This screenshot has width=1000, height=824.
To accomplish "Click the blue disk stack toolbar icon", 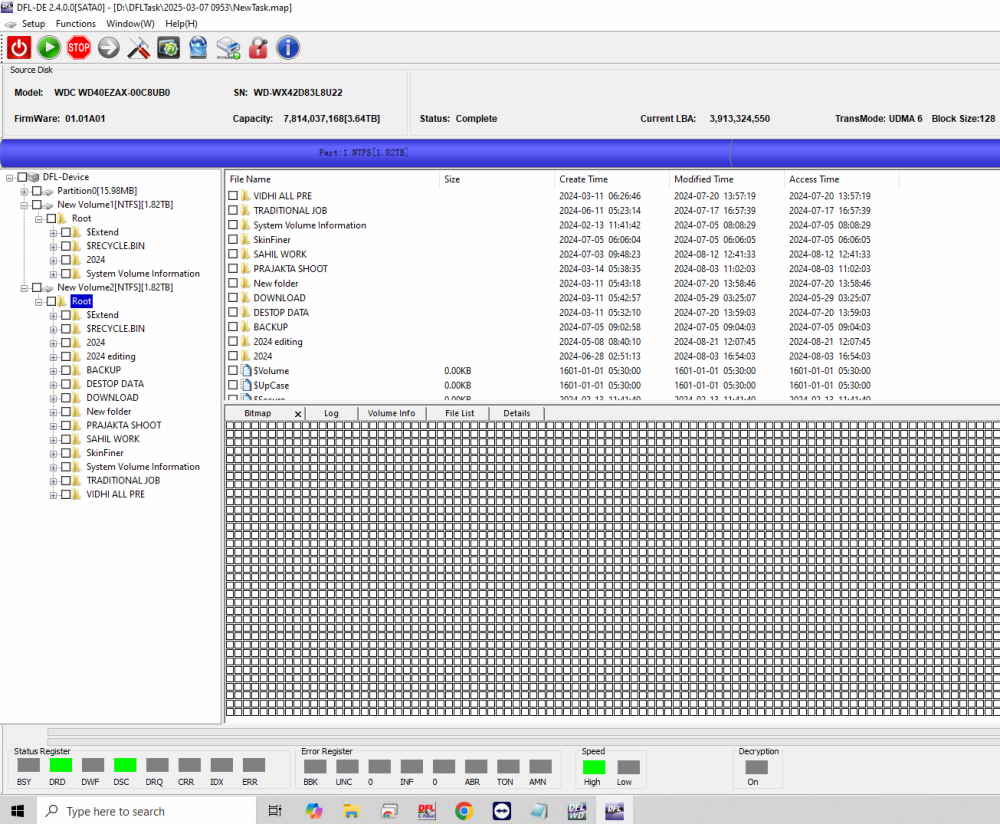I will (198, 48).
